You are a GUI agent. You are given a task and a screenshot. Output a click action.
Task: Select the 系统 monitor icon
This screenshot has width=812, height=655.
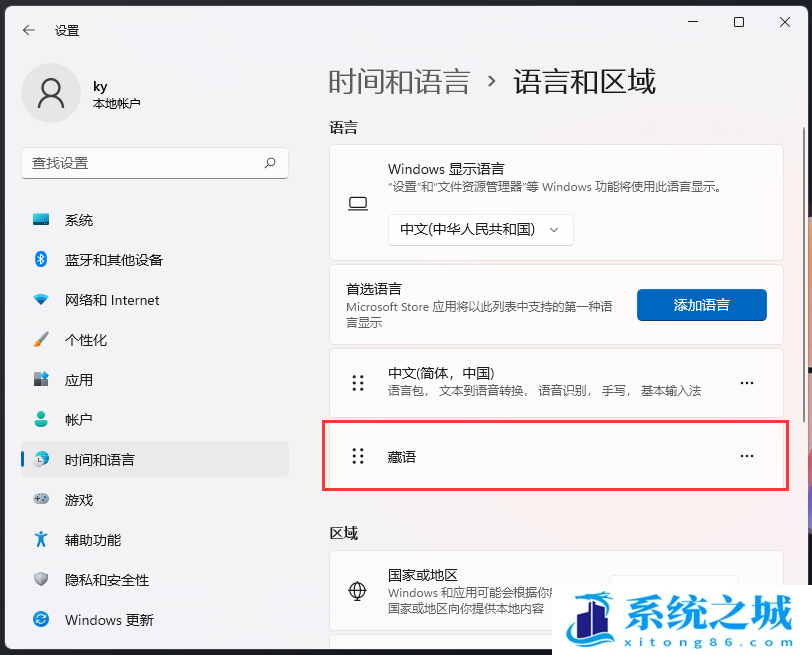coord(41,220)
